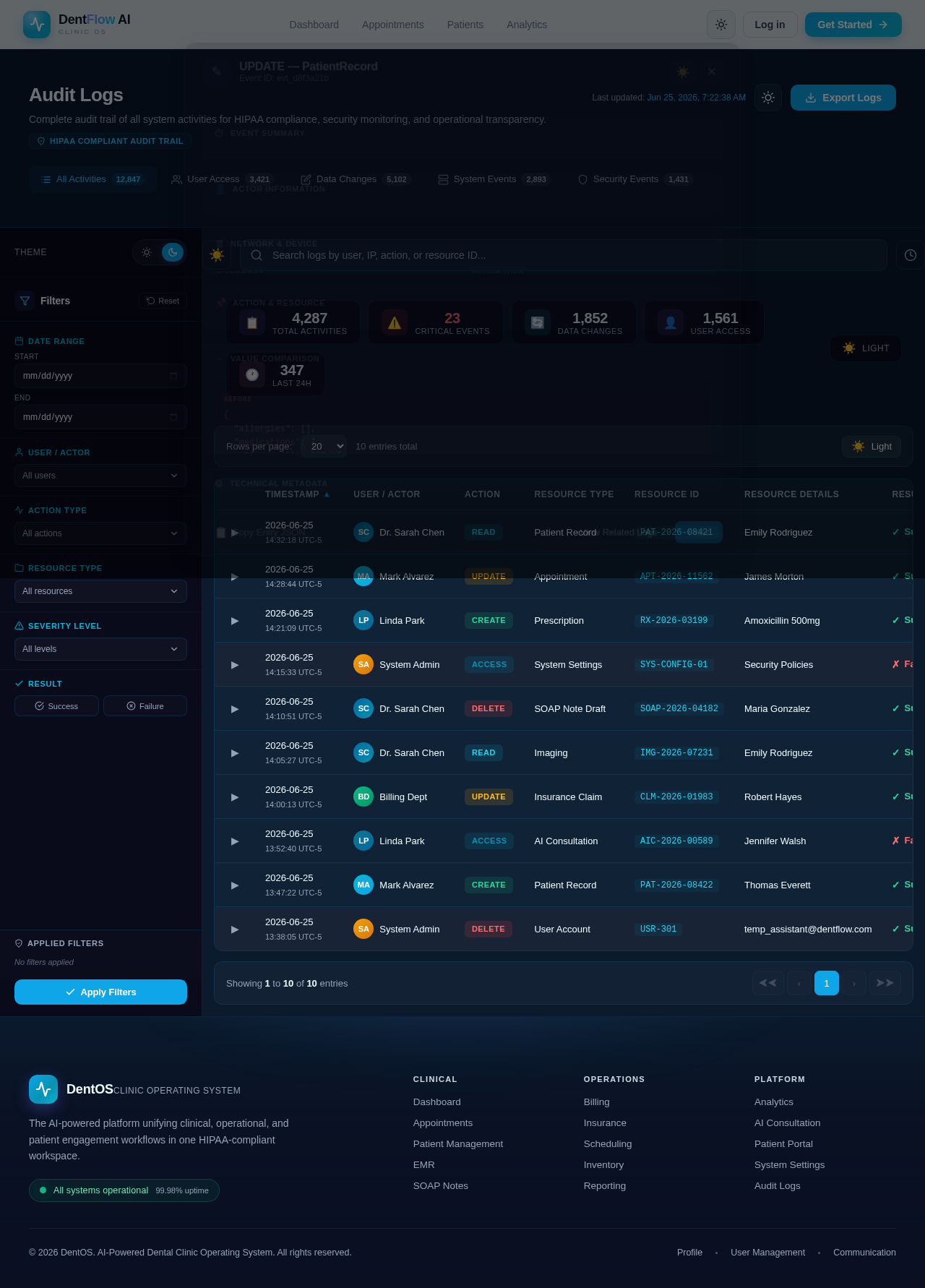This screenshot has height=1288, width=925.
Task: Toggle the Success result filter
Action: [56, 706]
